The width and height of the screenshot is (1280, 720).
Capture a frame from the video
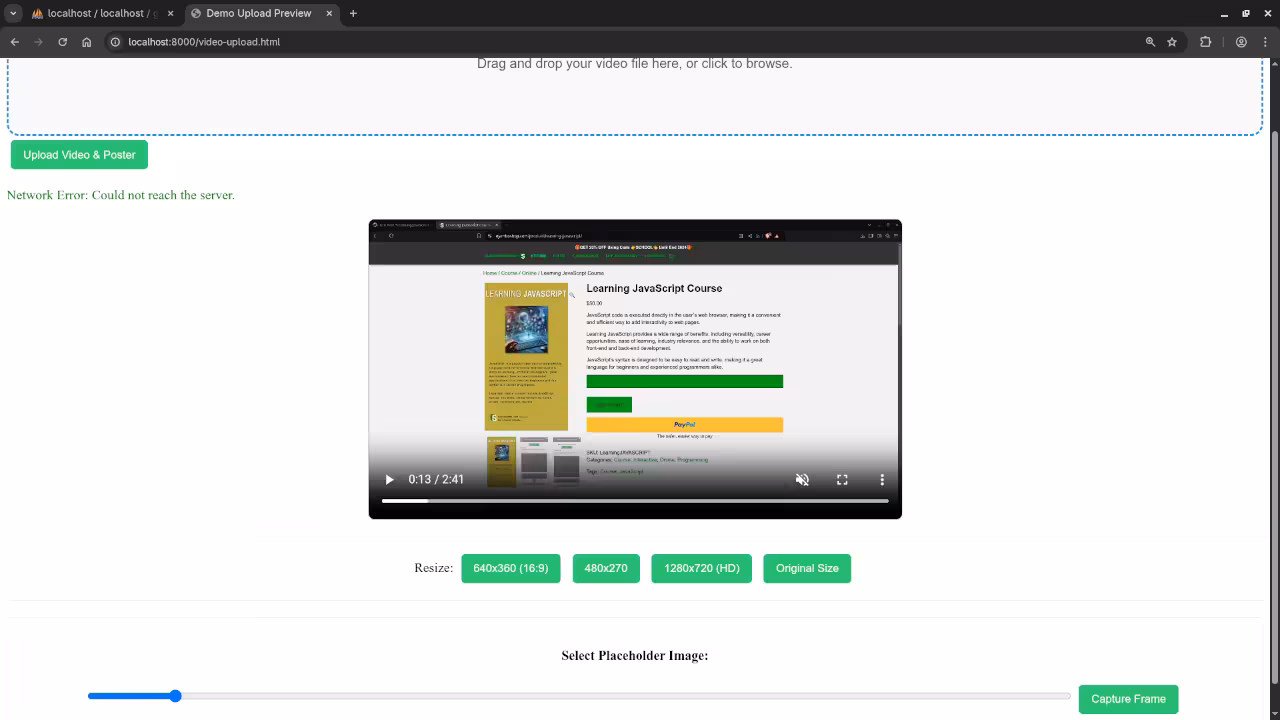[x=1128, y=699]
